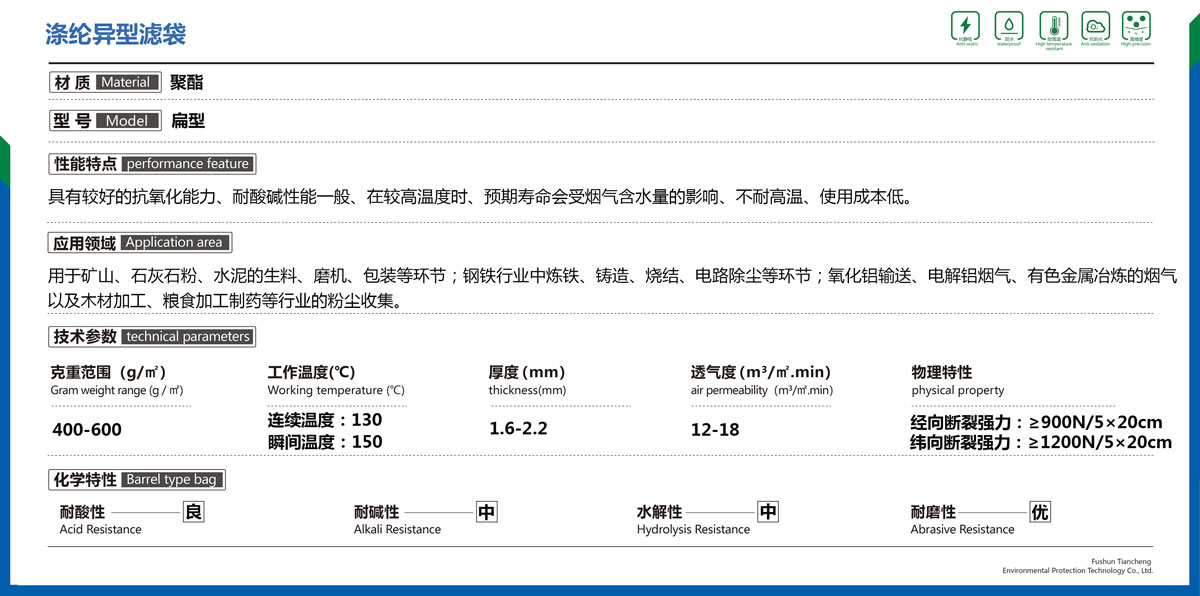Select the 化学特性 Barrel type bag heading
The height and width of the screenshot is (596, 1200).
137,480
